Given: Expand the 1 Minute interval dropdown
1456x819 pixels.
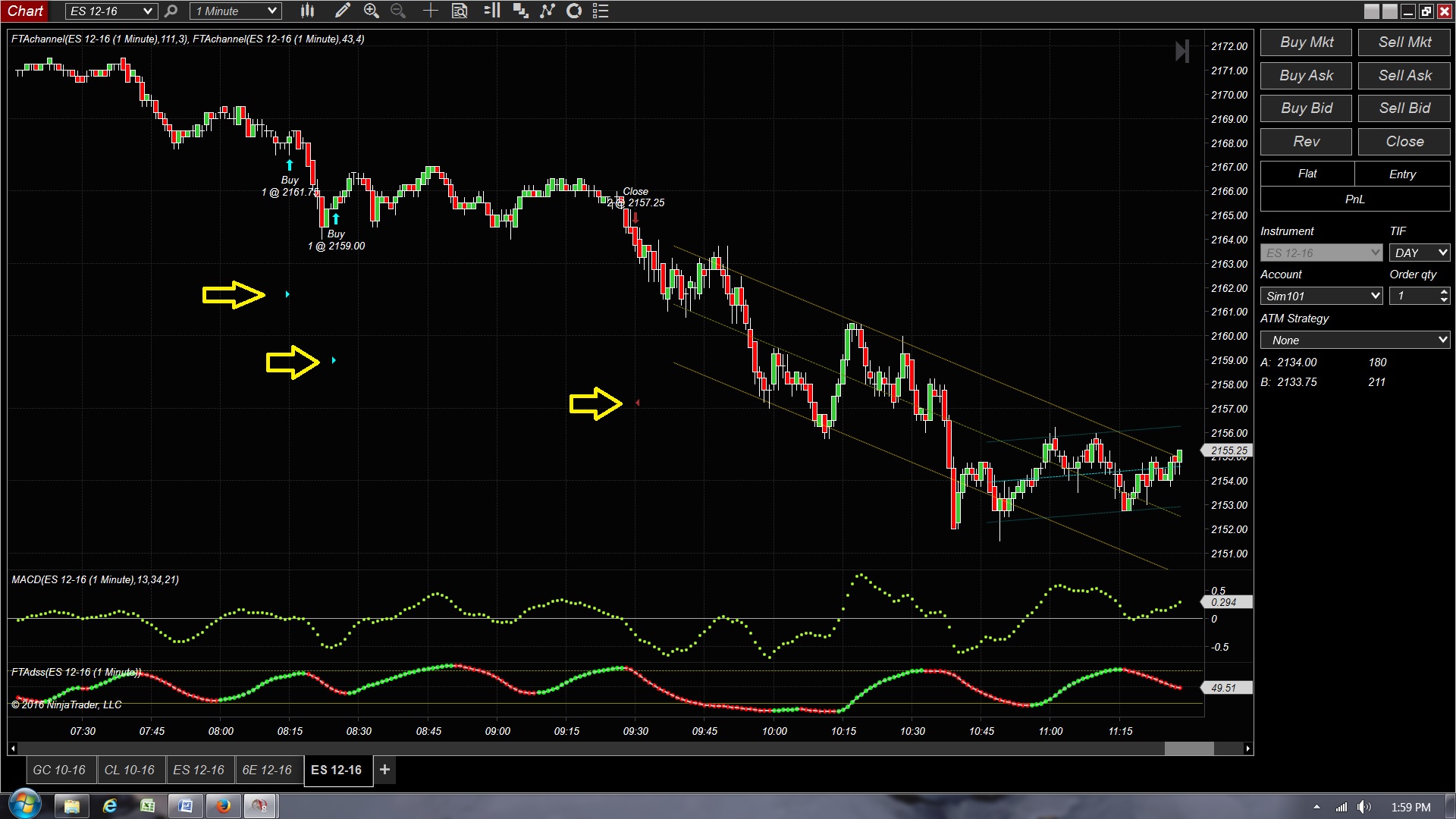Looking at the screenshot, I should (x=272, y=11).
